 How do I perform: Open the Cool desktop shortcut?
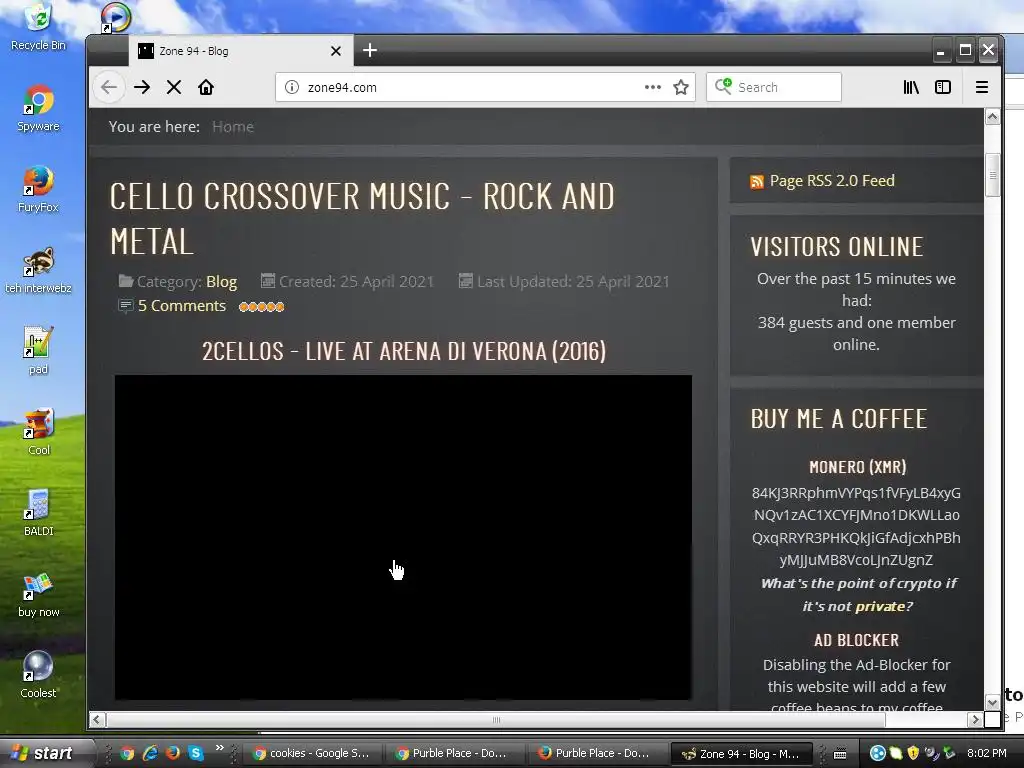coord(39,432)
